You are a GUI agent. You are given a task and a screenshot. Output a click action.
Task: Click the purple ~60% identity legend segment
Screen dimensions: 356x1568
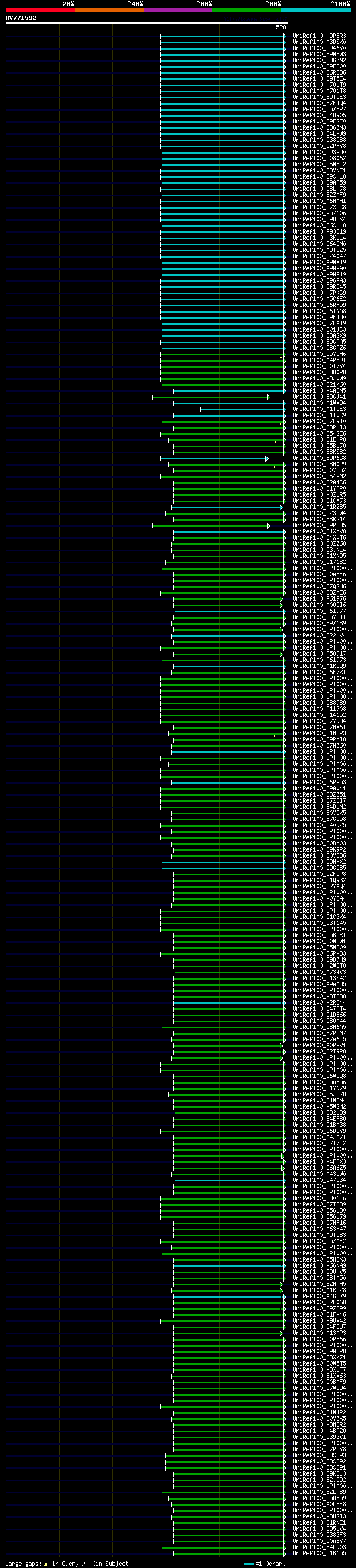(179, 10)
